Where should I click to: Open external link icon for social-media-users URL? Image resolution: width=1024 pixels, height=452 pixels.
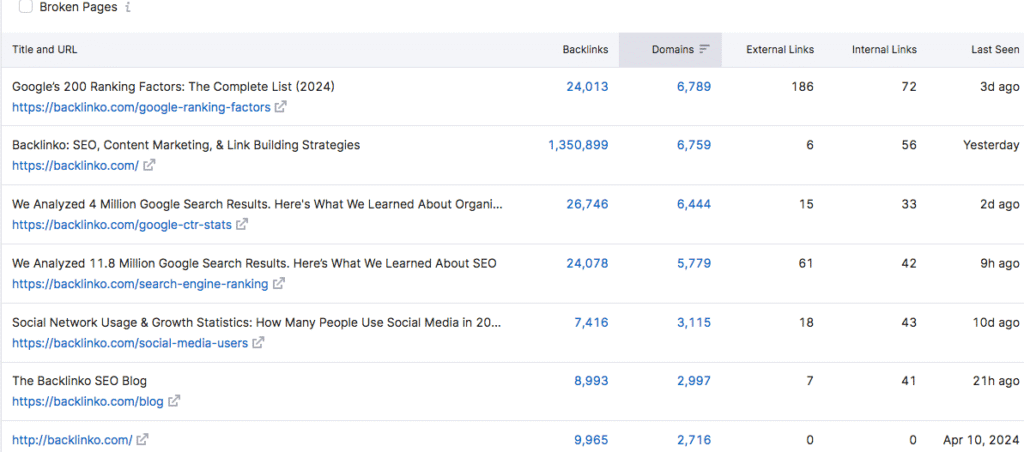click(258, 343)
